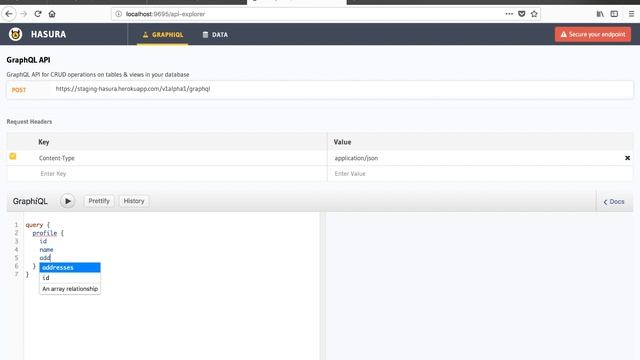Open the browser Library icon

[600, 14]
